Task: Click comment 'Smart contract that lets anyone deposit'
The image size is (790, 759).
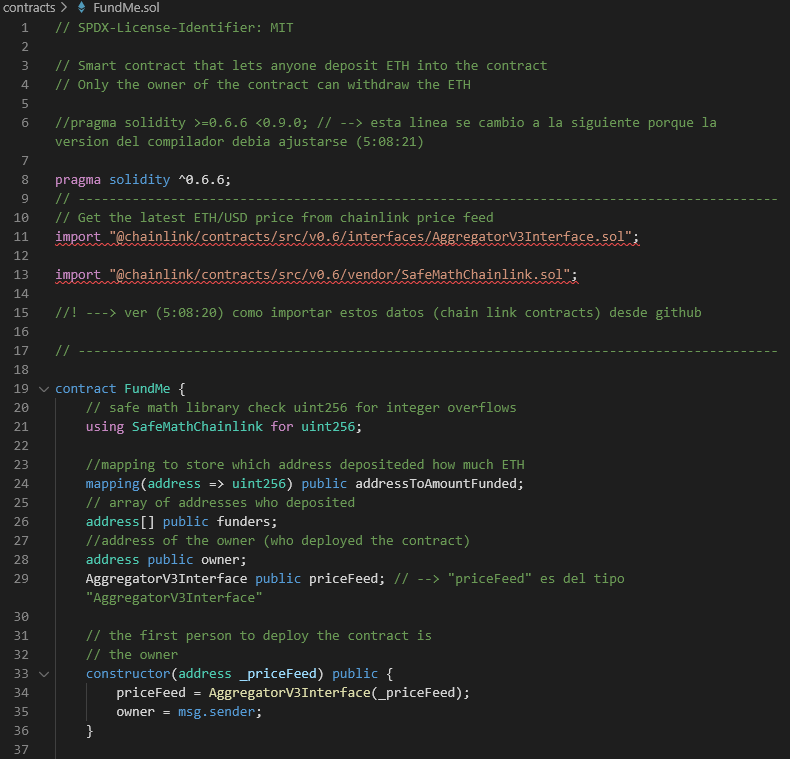Action: pos(301,66)
